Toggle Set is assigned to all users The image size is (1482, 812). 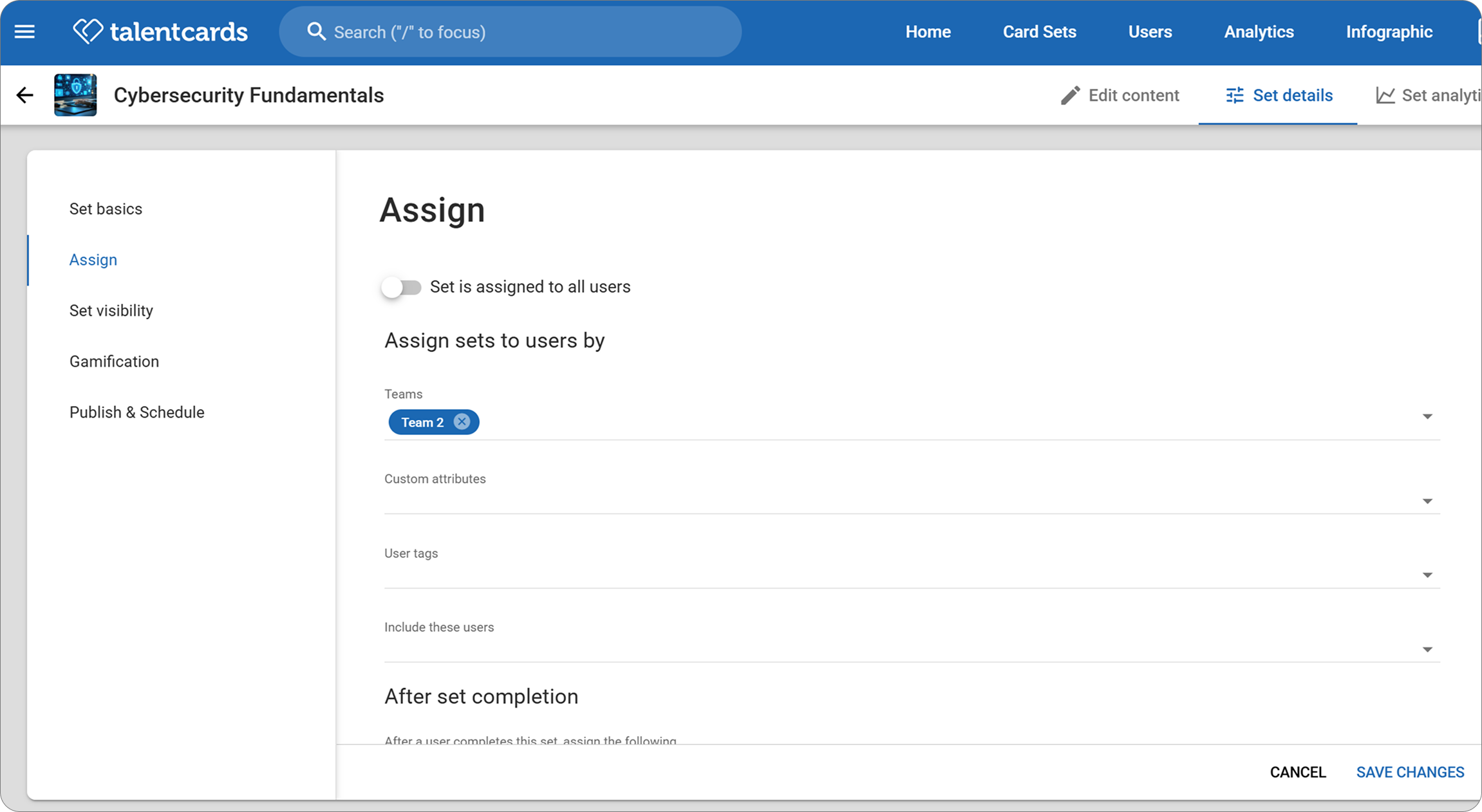400,287
